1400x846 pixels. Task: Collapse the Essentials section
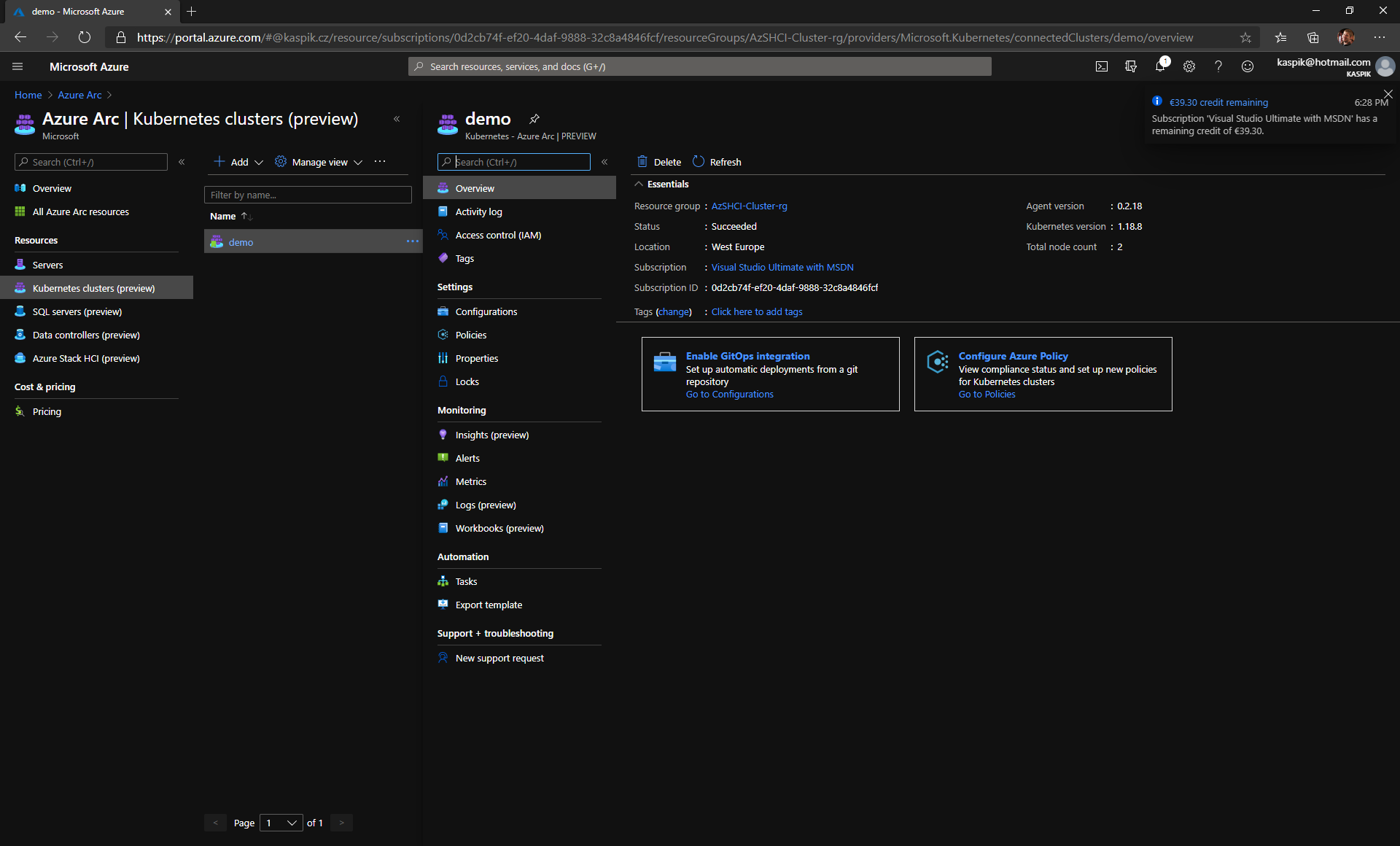(639, 184)
